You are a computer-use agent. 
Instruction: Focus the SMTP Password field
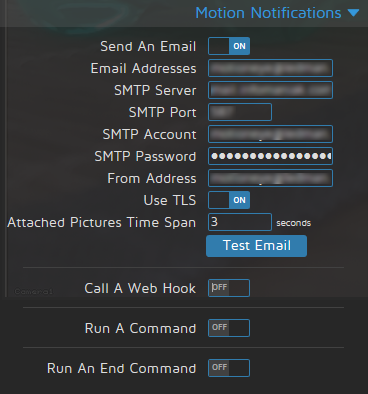(270, 156)
